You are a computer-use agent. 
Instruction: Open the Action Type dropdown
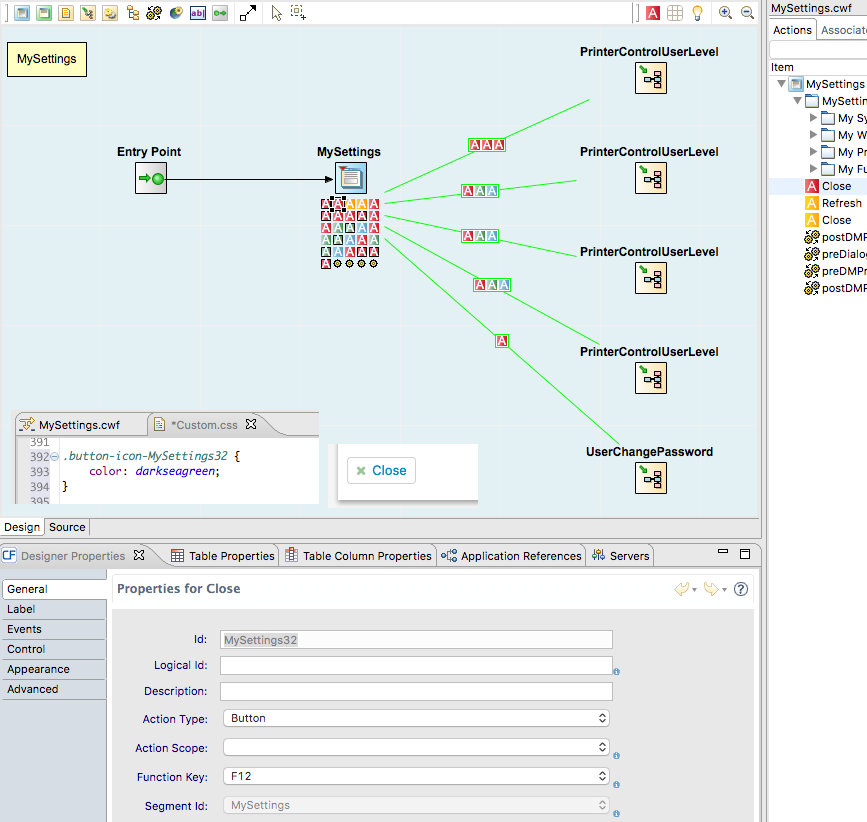click(x=416, y=718)
